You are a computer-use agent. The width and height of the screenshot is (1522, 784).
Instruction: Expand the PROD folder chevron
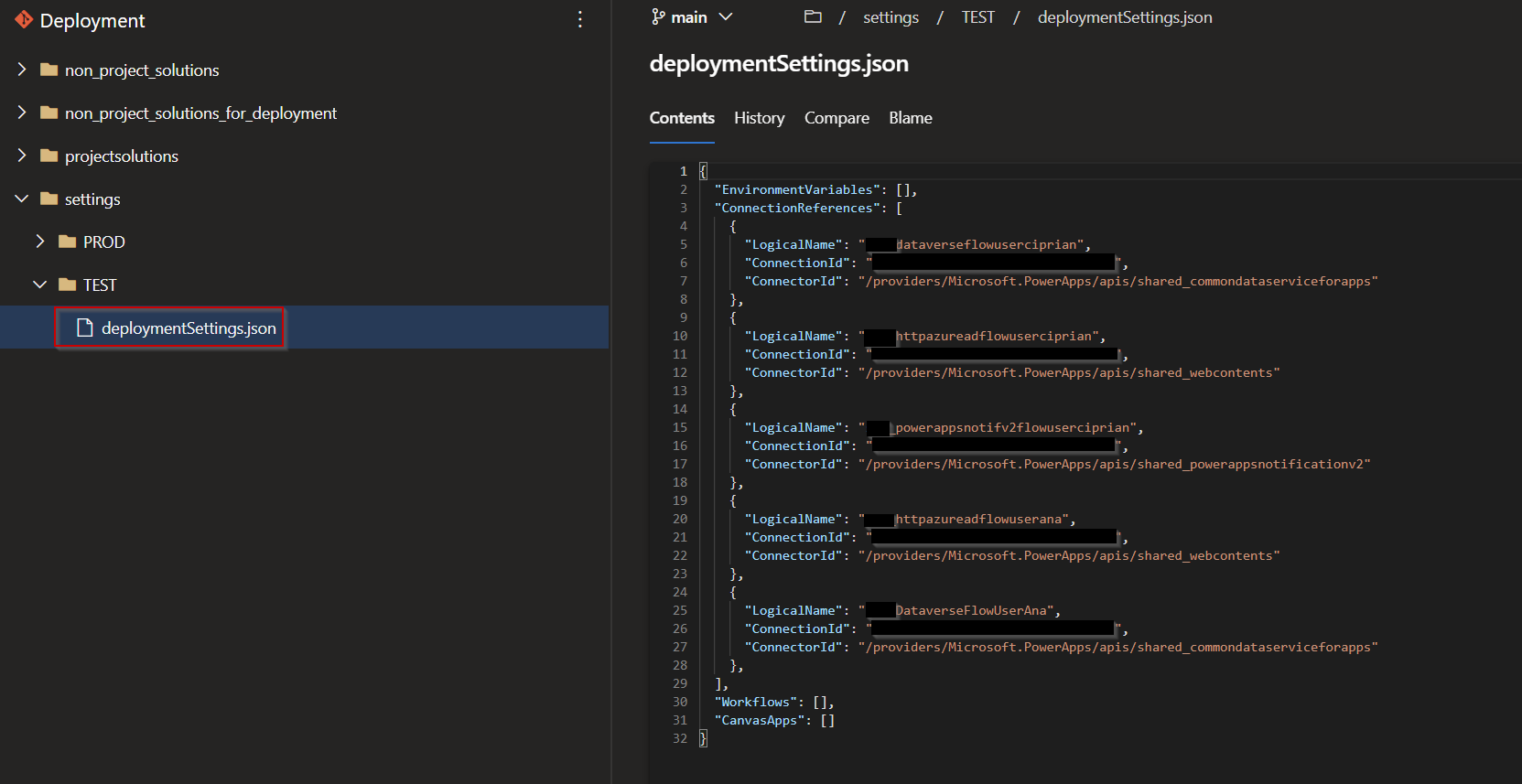pyautogui.click(x=39, y=242)
